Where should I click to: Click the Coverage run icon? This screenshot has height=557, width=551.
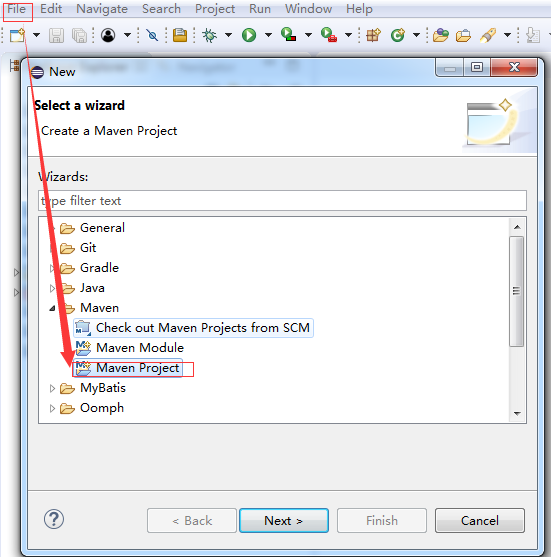tap(288, 35)
